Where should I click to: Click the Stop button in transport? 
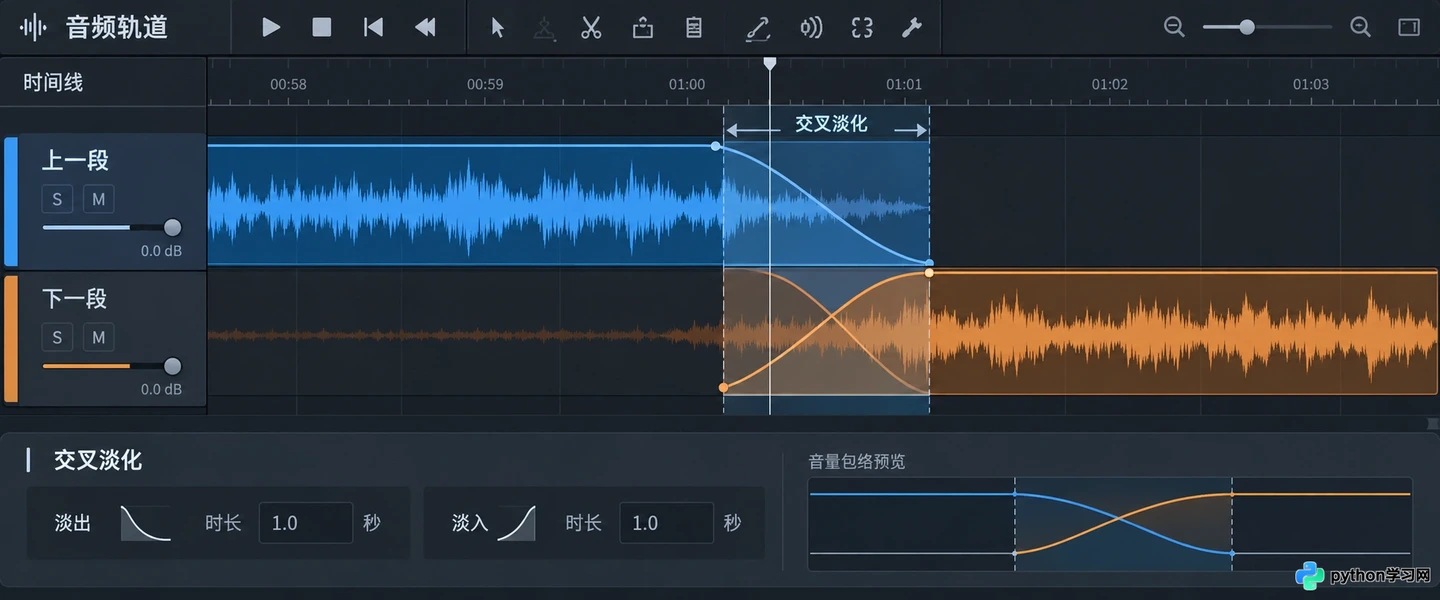(x=322, y=27)
